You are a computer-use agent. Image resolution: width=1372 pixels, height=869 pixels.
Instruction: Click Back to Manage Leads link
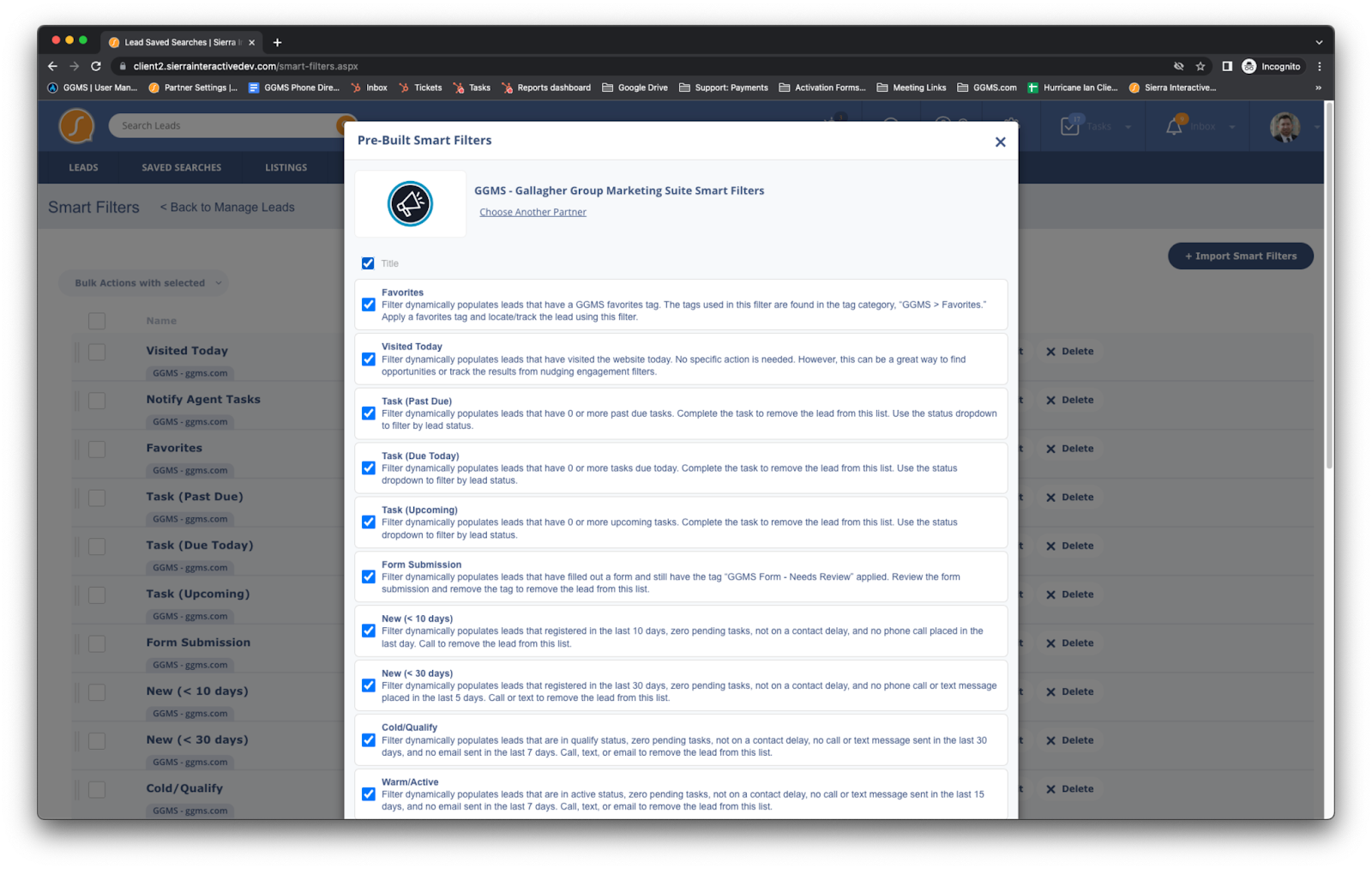pyautogui.click(x=227, y=208)
